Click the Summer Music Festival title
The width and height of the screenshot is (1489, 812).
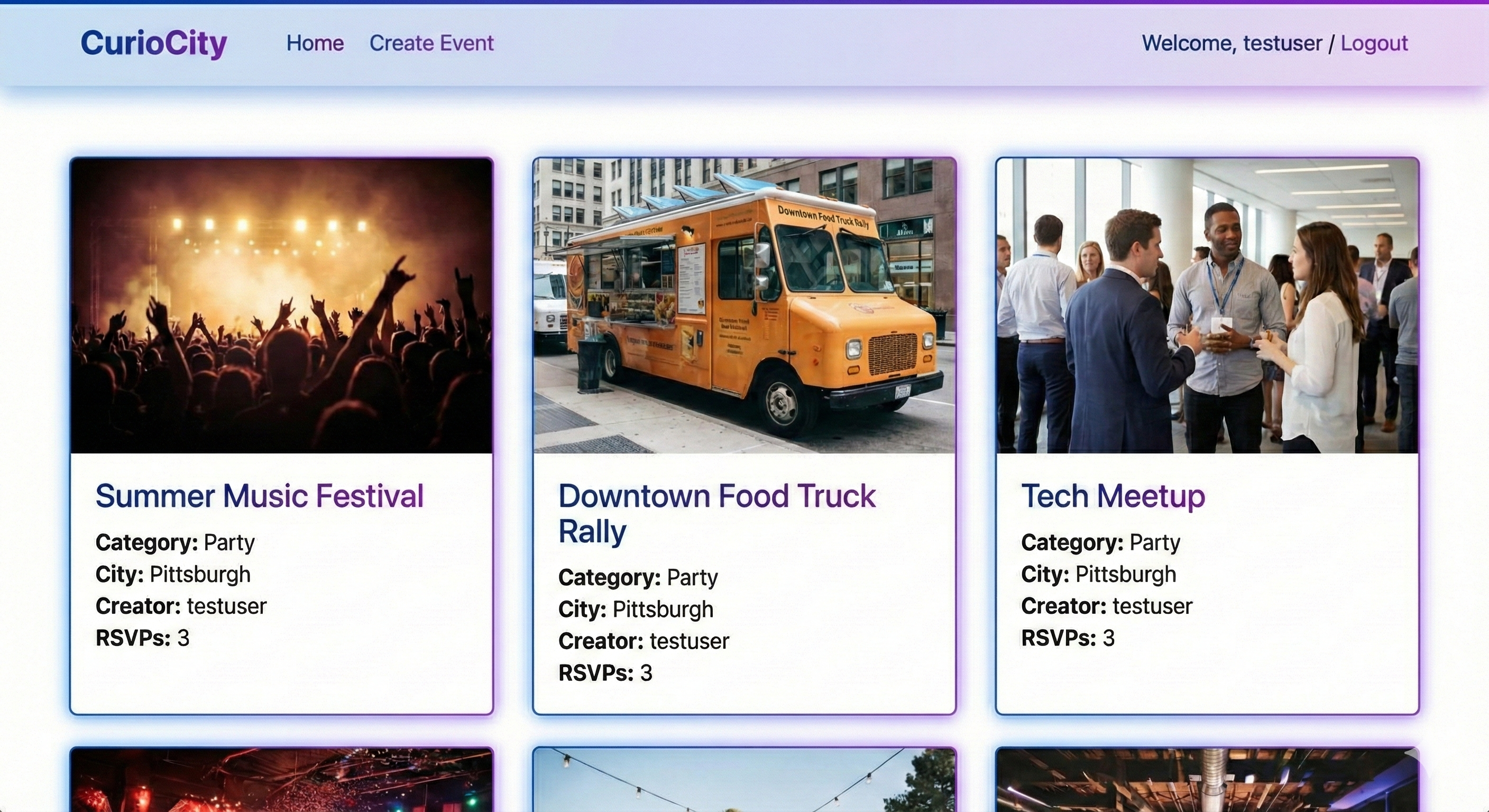click(260, 496)
